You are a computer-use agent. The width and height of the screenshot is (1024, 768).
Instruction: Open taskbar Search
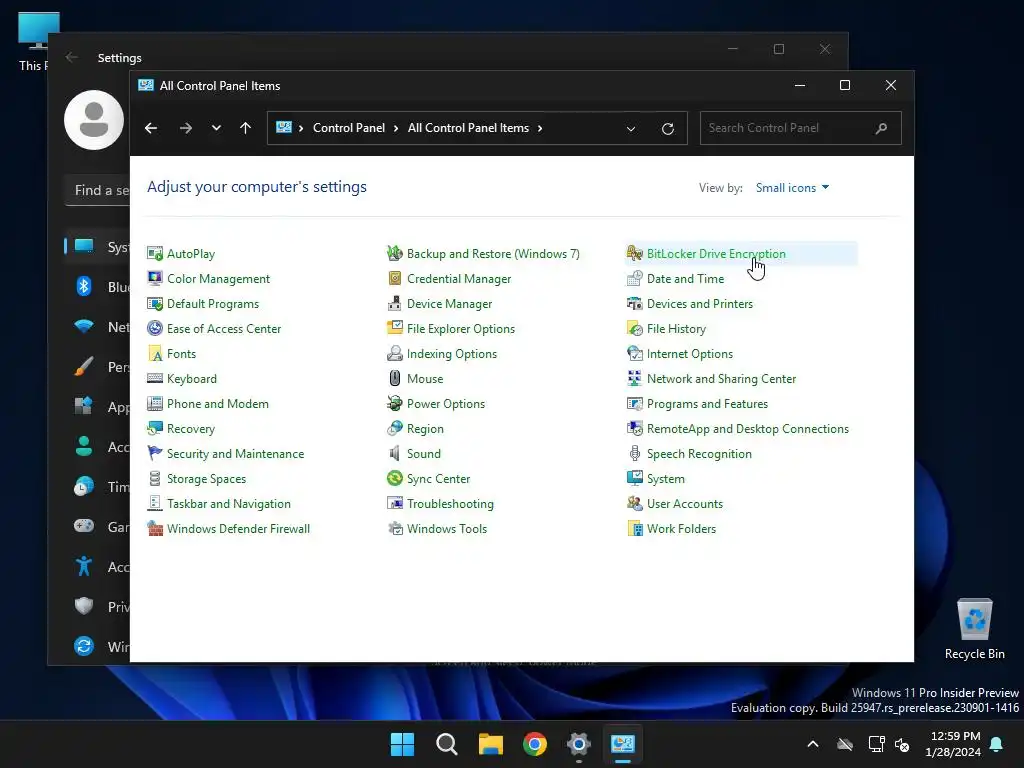click(447, 744)
